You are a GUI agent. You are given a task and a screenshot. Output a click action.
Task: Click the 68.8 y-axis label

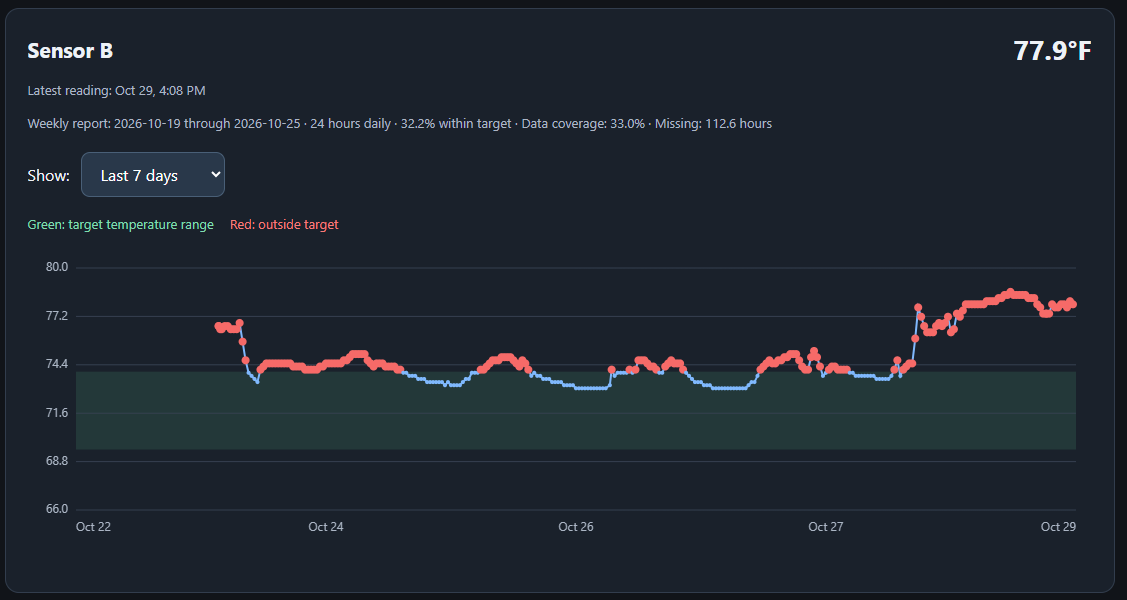pos(57,461)
